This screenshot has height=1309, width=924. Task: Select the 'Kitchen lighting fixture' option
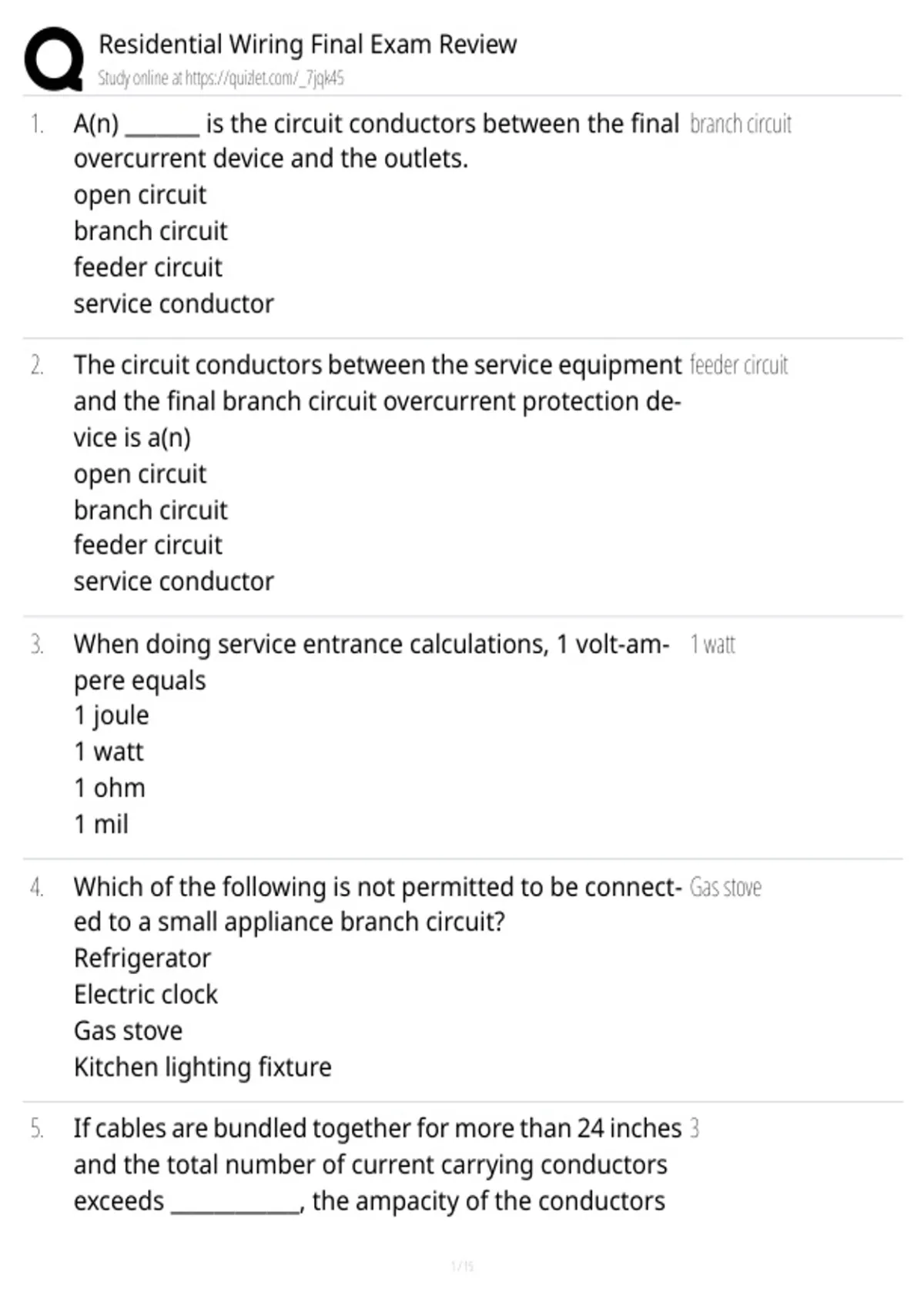pyautogui.click(x=203, y=1067)
